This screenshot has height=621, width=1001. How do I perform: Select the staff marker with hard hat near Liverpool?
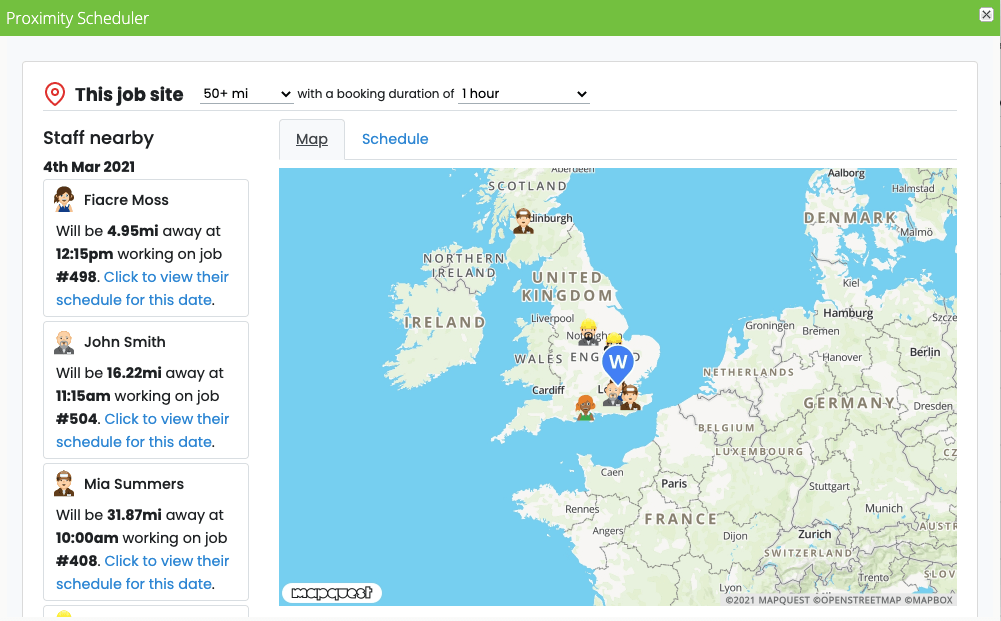[588, 331]
